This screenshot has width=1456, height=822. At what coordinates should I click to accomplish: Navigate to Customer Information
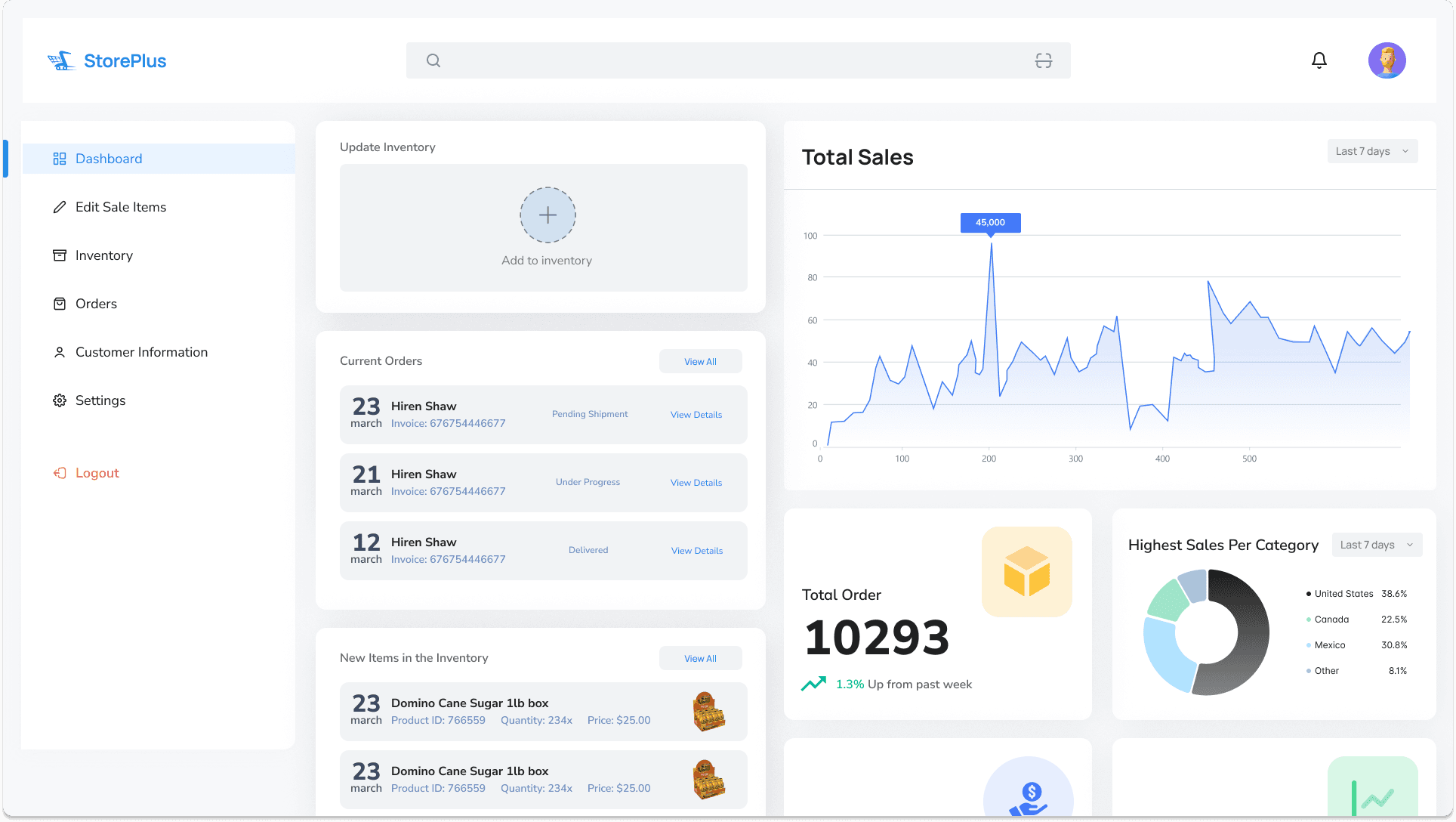[x=141, y=352]
